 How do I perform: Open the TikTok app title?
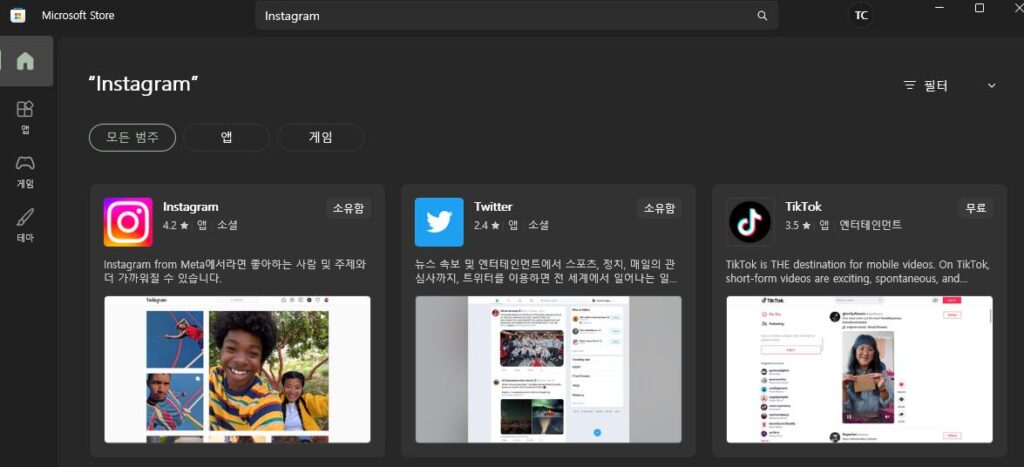[x=803, y=207]
